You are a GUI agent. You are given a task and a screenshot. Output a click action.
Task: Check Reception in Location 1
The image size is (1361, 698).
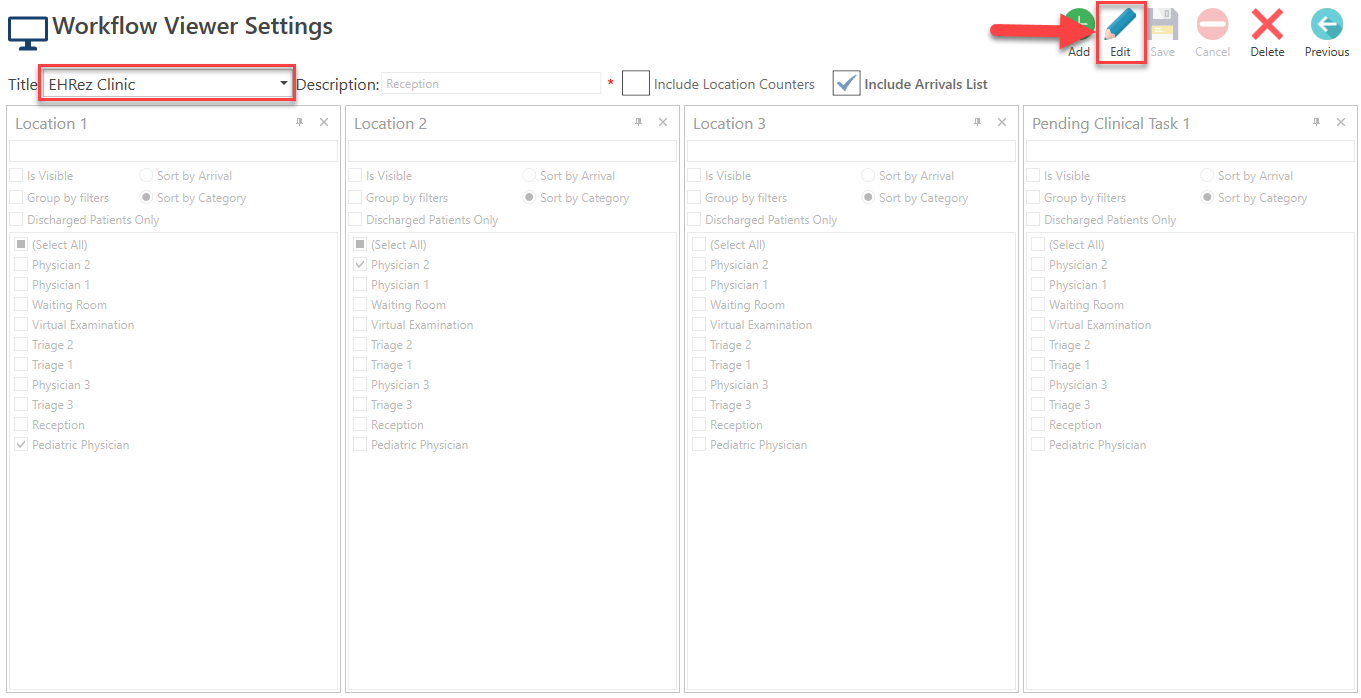(21, 425)
